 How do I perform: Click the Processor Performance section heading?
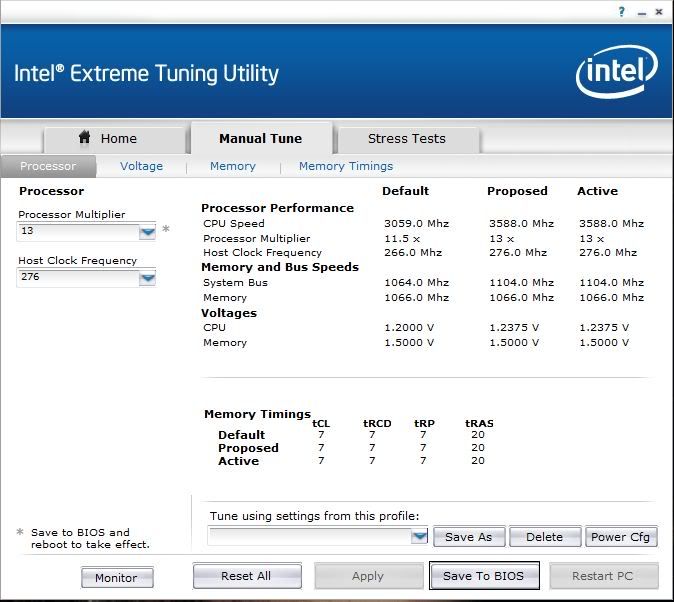(278, 208)
